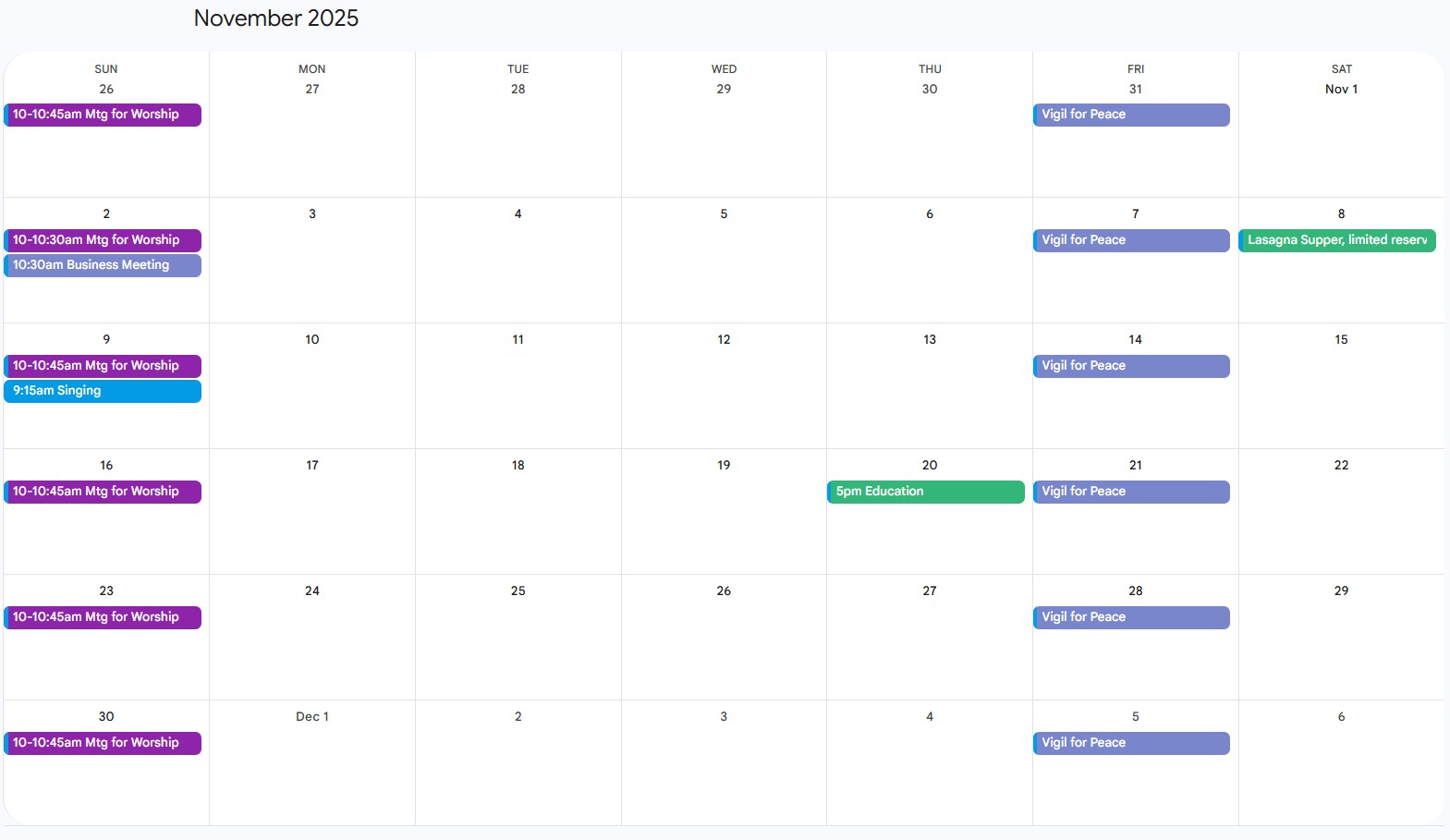1450x840 pixels.
Task: Select the Dec 1 date label
Action: tap(312, 716)
